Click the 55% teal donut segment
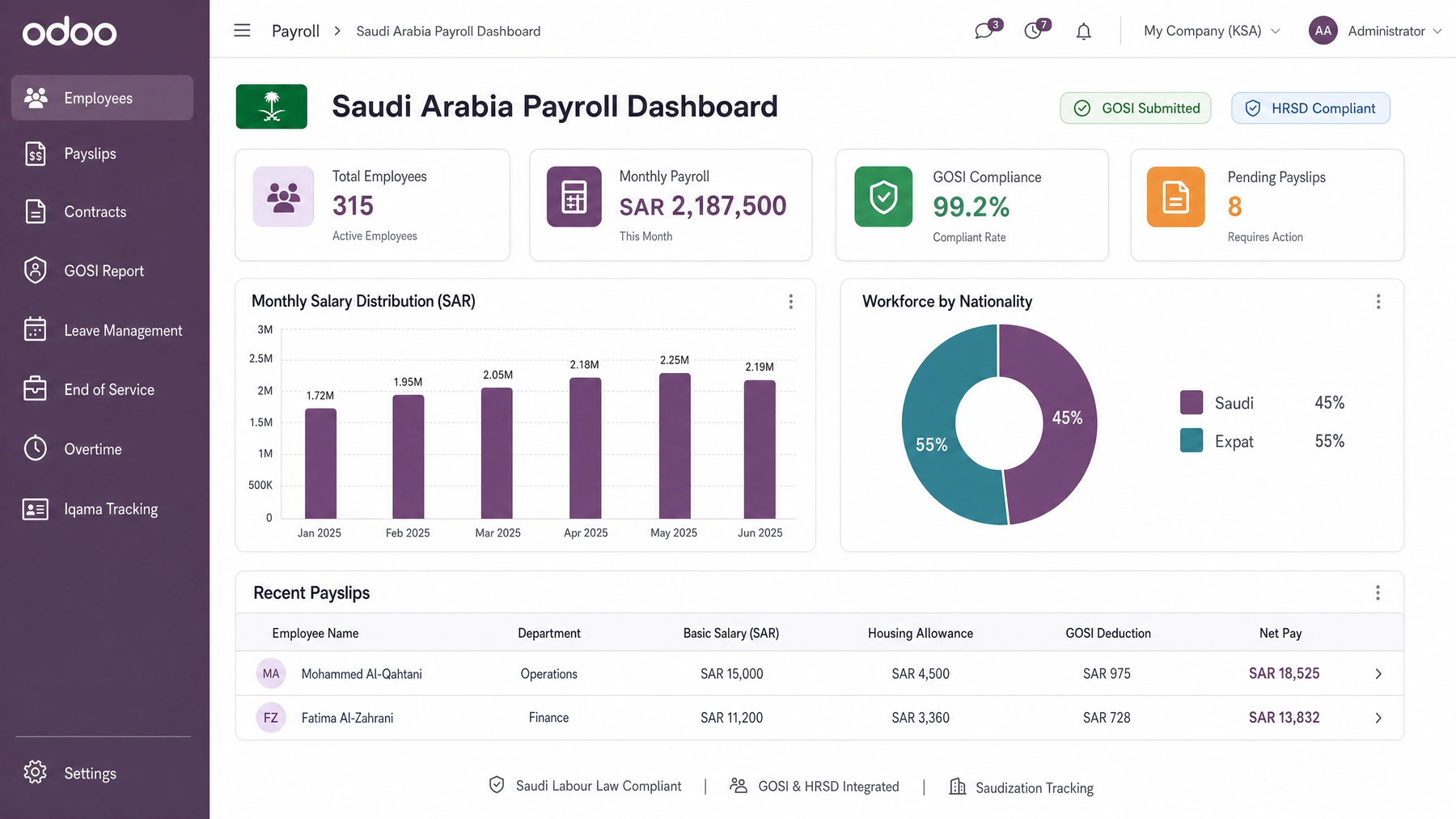This screenshot has height=819, width=1456. [930, 444]
